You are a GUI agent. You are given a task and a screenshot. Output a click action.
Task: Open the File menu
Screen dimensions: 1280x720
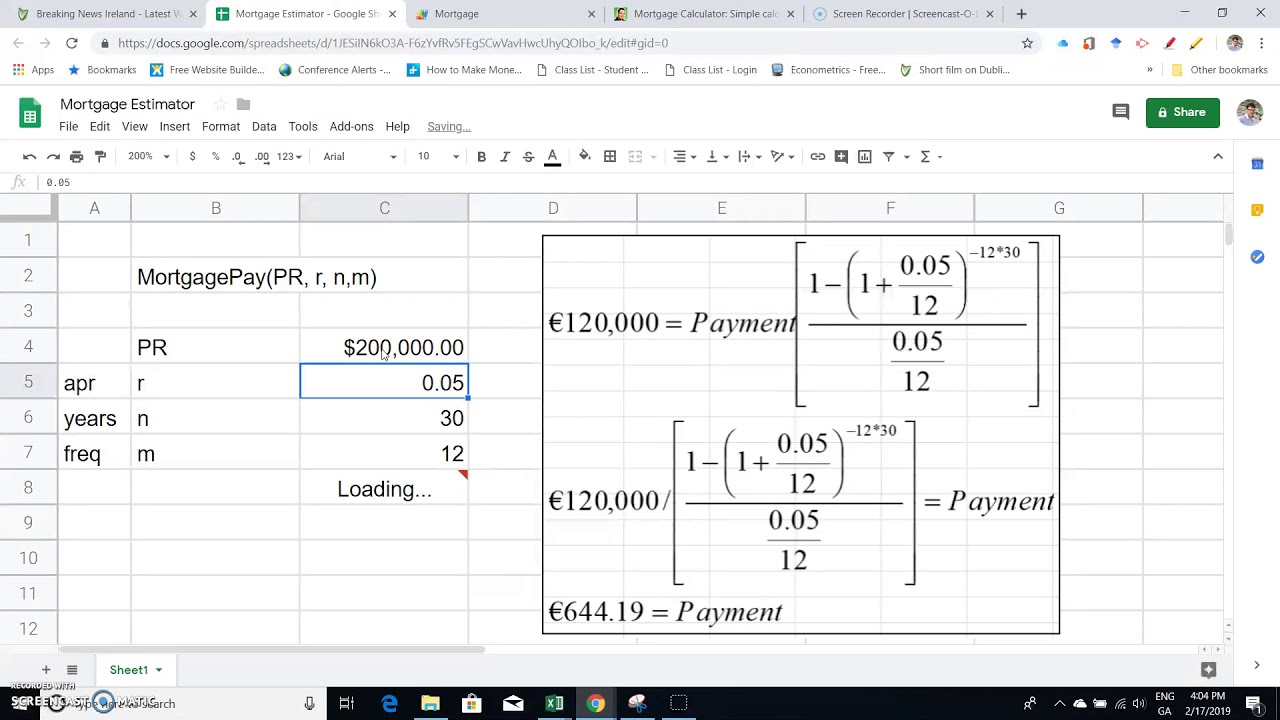[68, 126]
